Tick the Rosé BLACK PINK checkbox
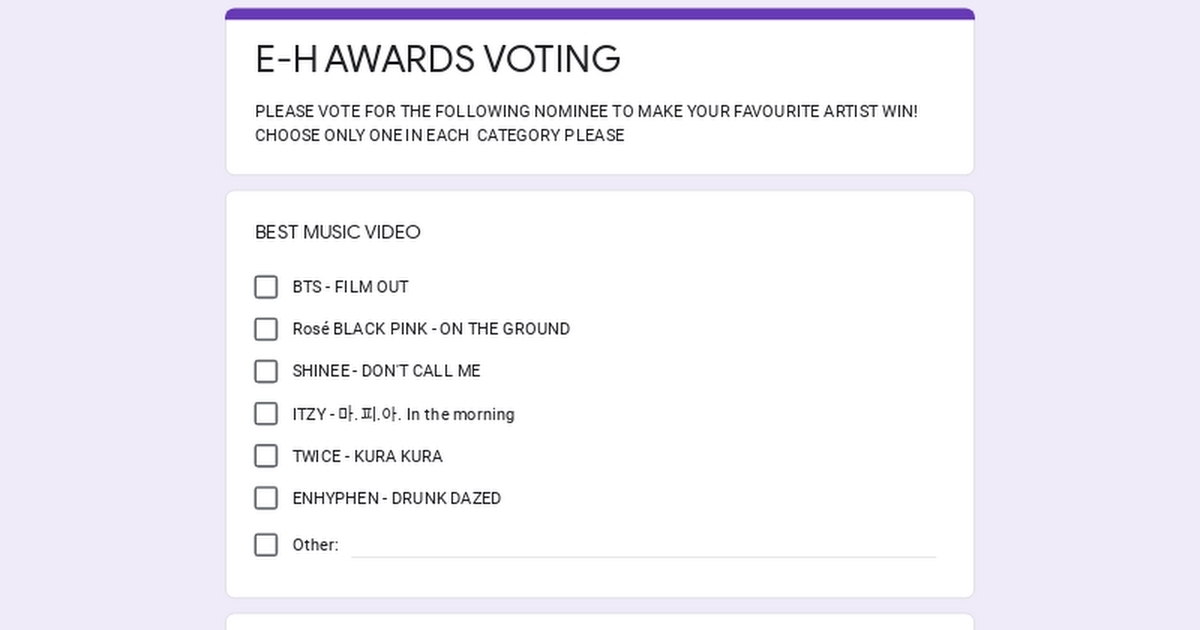This screenshot has height=630, width=1200. pyautogui.click(x=266, y=329)
